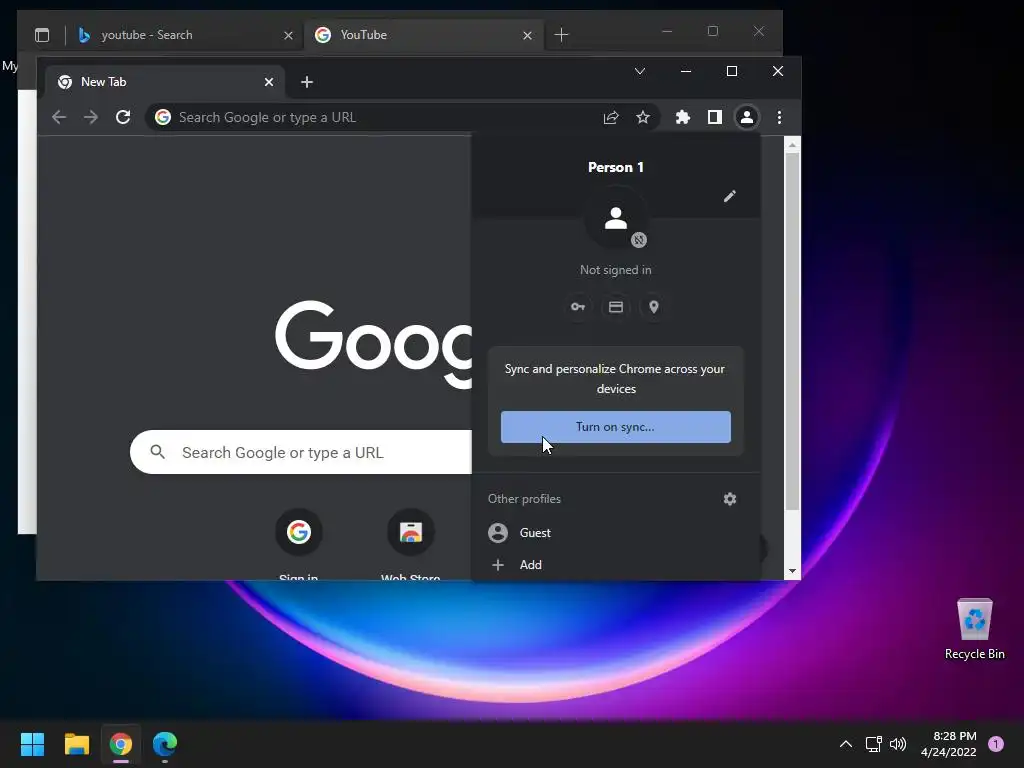Open the Windows Start menu

tap(32, 744)
